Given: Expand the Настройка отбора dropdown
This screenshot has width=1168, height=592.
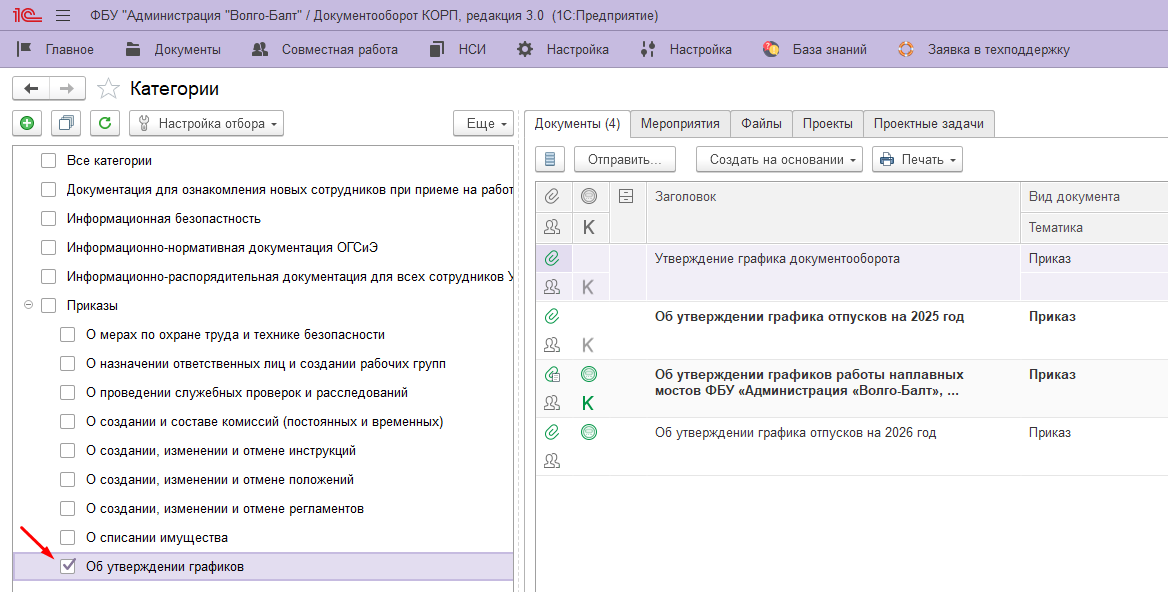Looking at the screenshot, I should [x=207, y=123].
